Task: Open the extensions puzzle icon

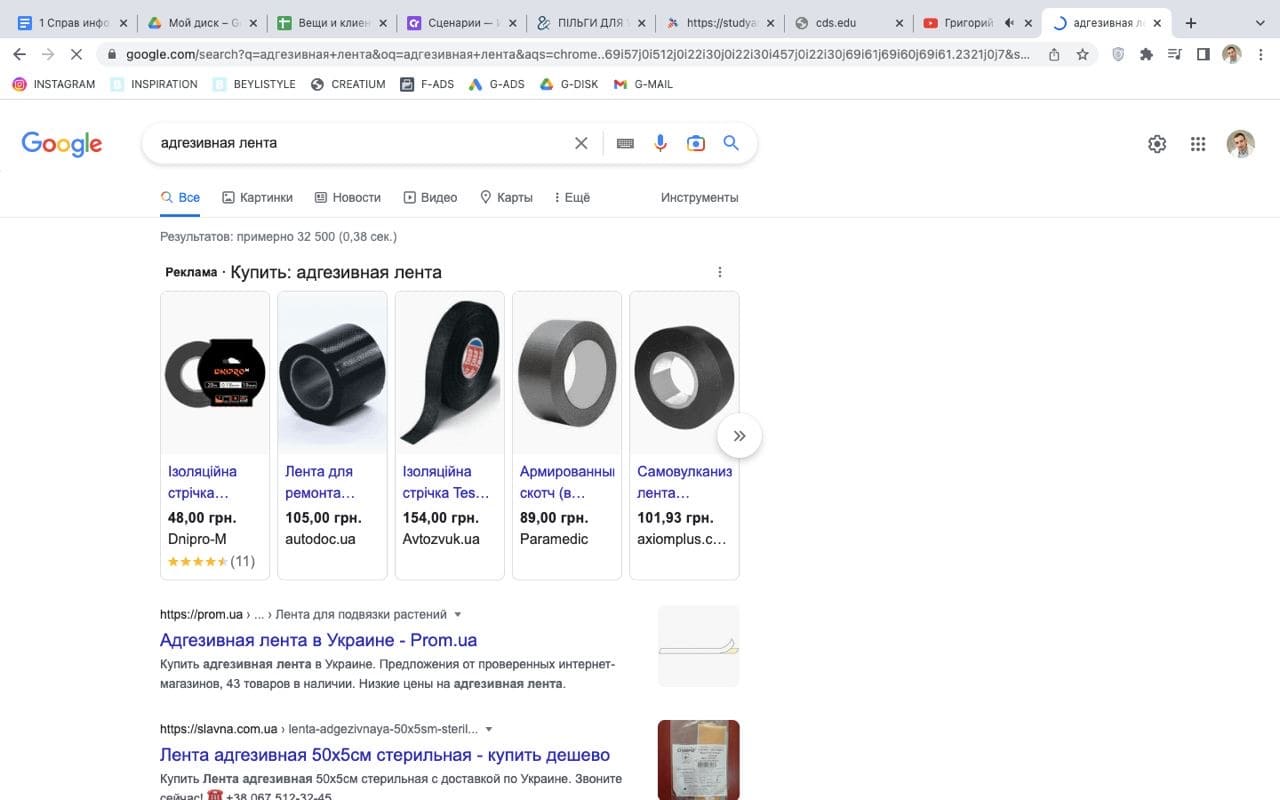Action: tap(1147, 54)
